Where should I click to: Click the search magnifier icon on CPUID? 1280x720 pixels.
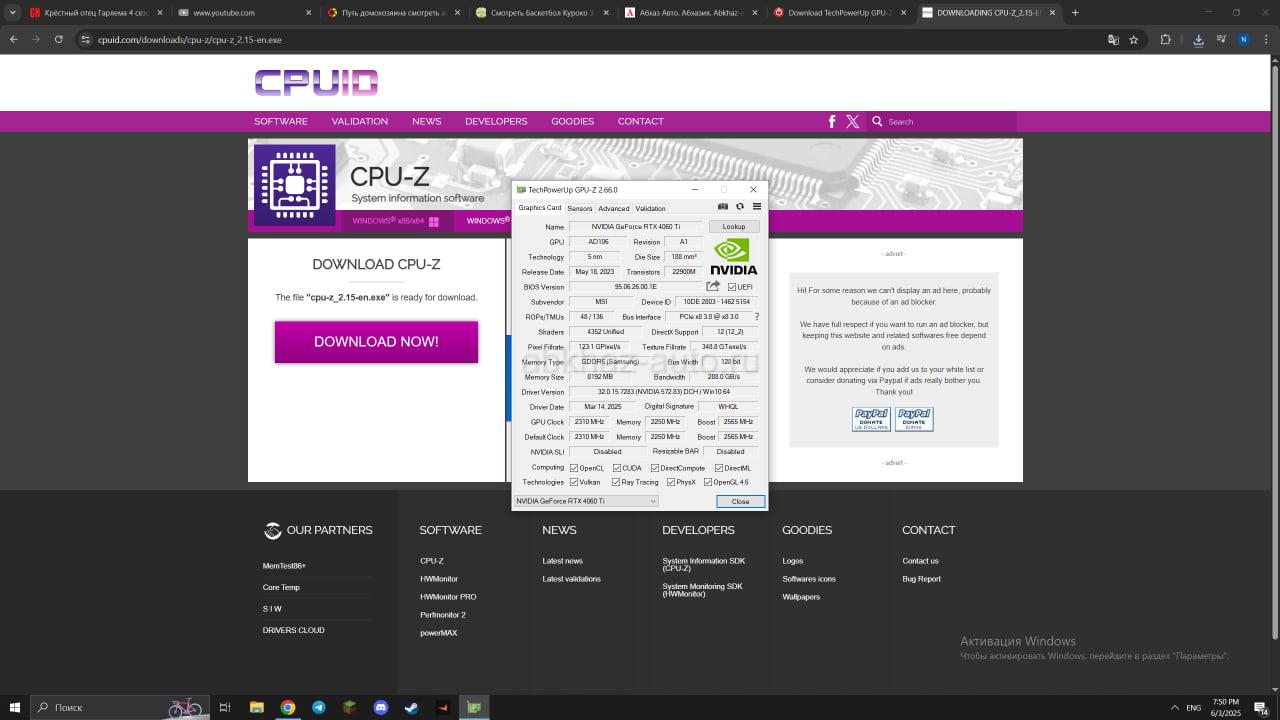[877, 121]
